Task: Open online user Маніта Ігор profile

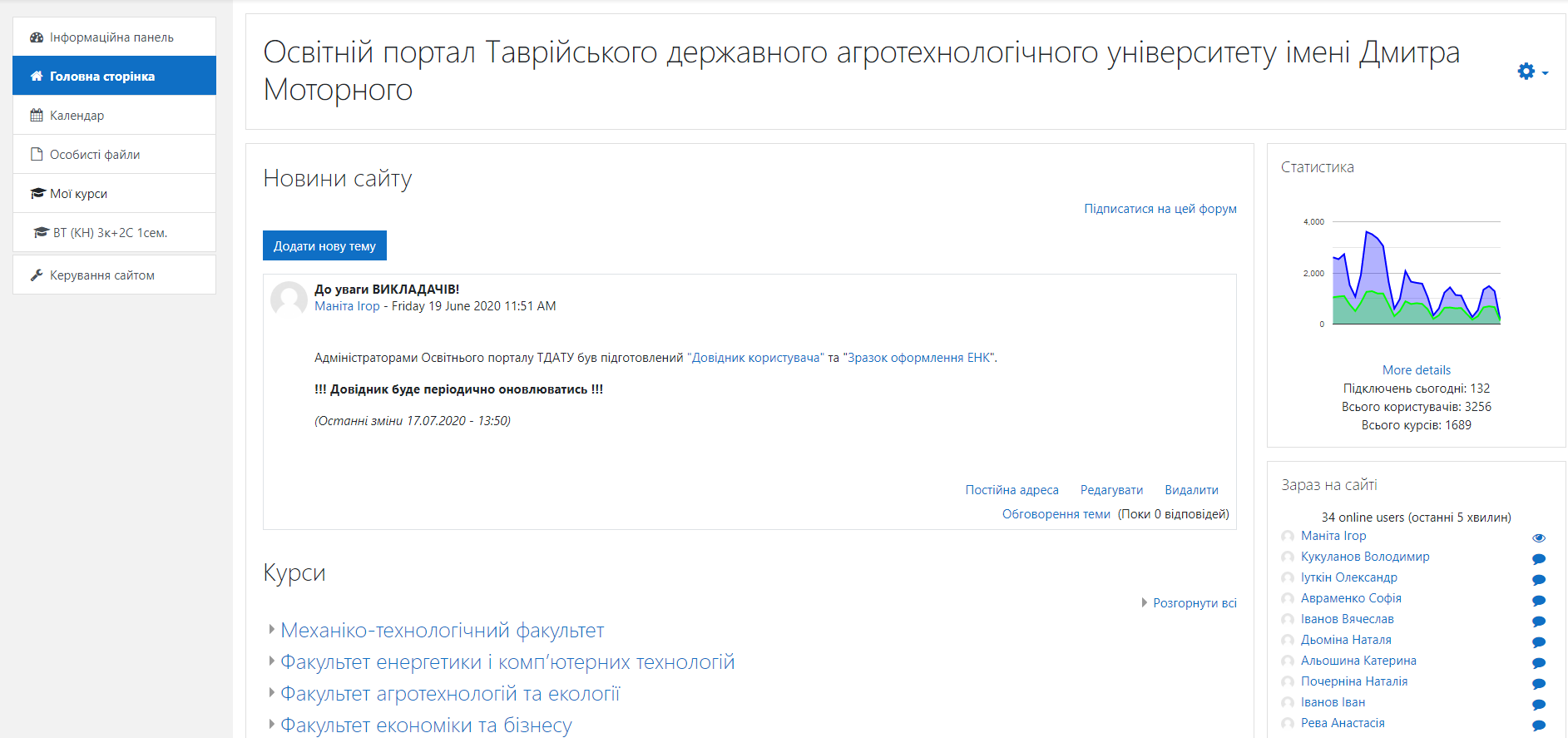Action: click(1333, 536)
